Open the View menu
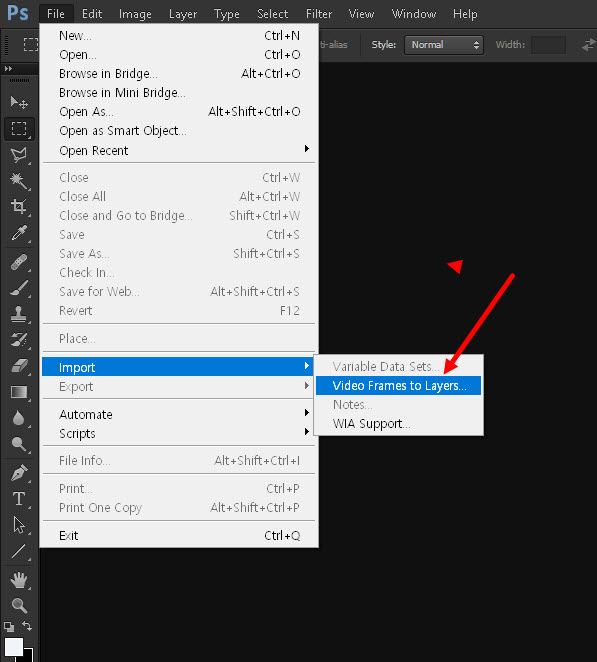This screenshot has height=662, width=597. [x=361, y=14]
